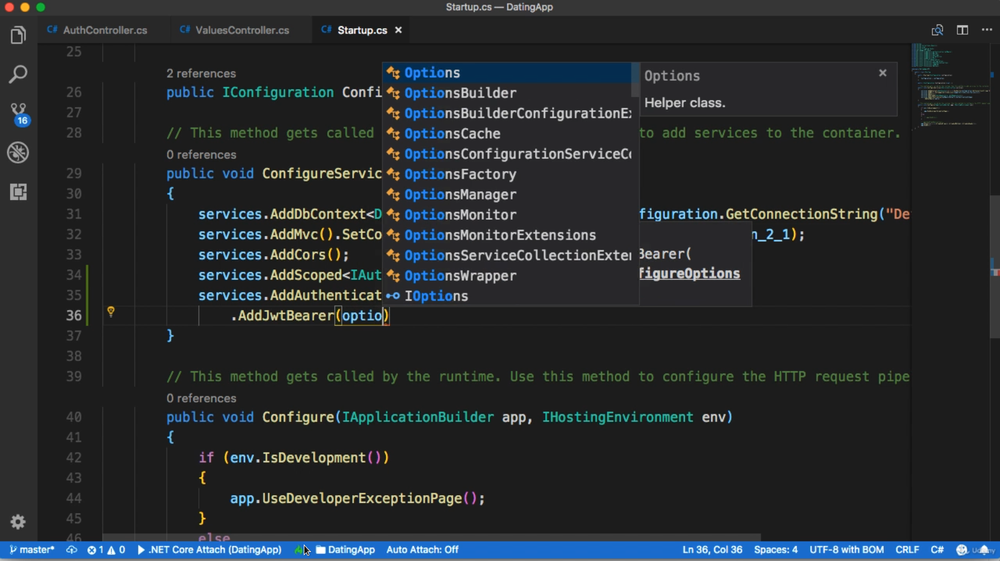Click the flame icon in the status bar
This screenshot has height=561, width=1000.
298,550
